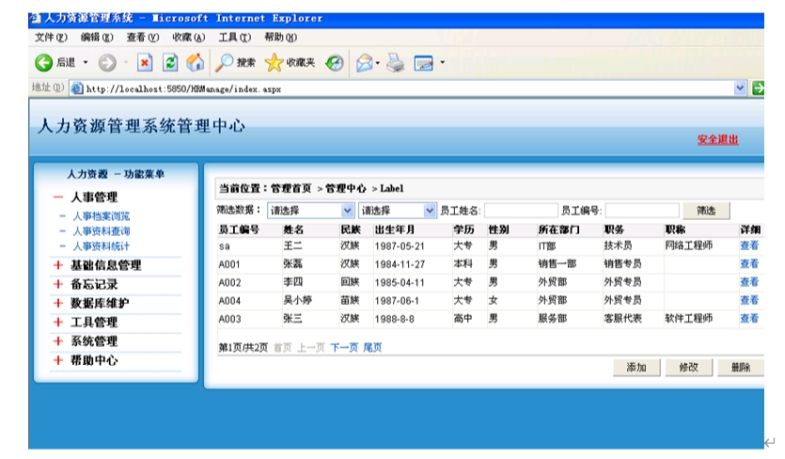
Task: Click the 添加 button
Action: click(636, 367)
